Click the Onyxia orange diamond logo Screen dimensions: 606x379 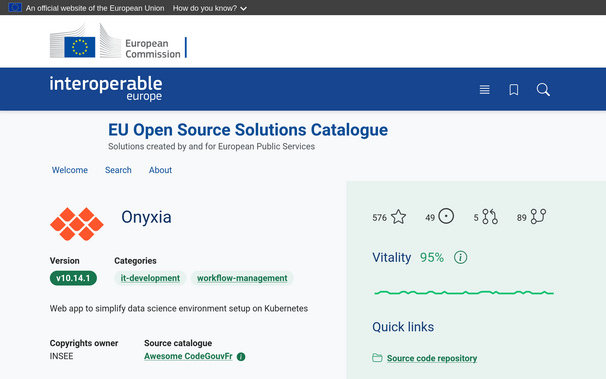point(77,224)
